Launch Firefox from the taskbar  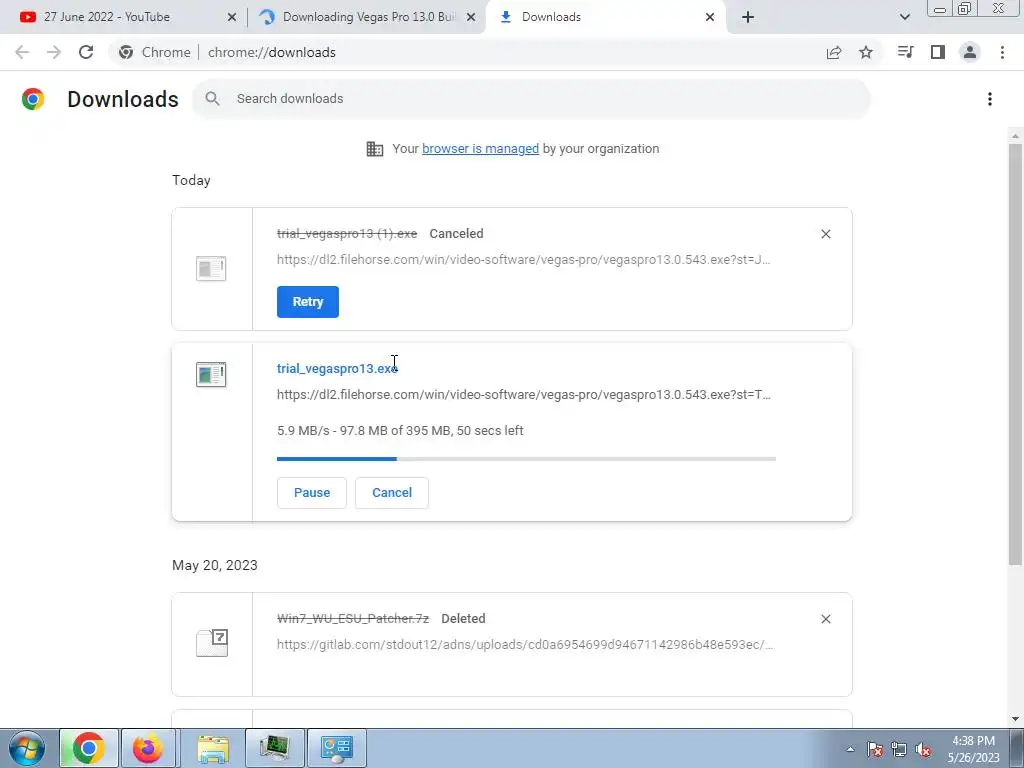click(148, 748)
